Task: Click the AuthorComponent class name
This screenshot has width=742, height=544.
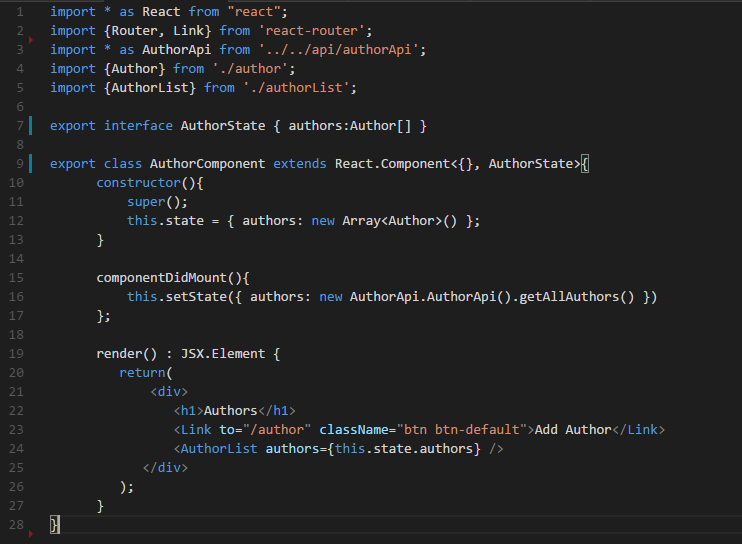Action: (x=207, y=164)
